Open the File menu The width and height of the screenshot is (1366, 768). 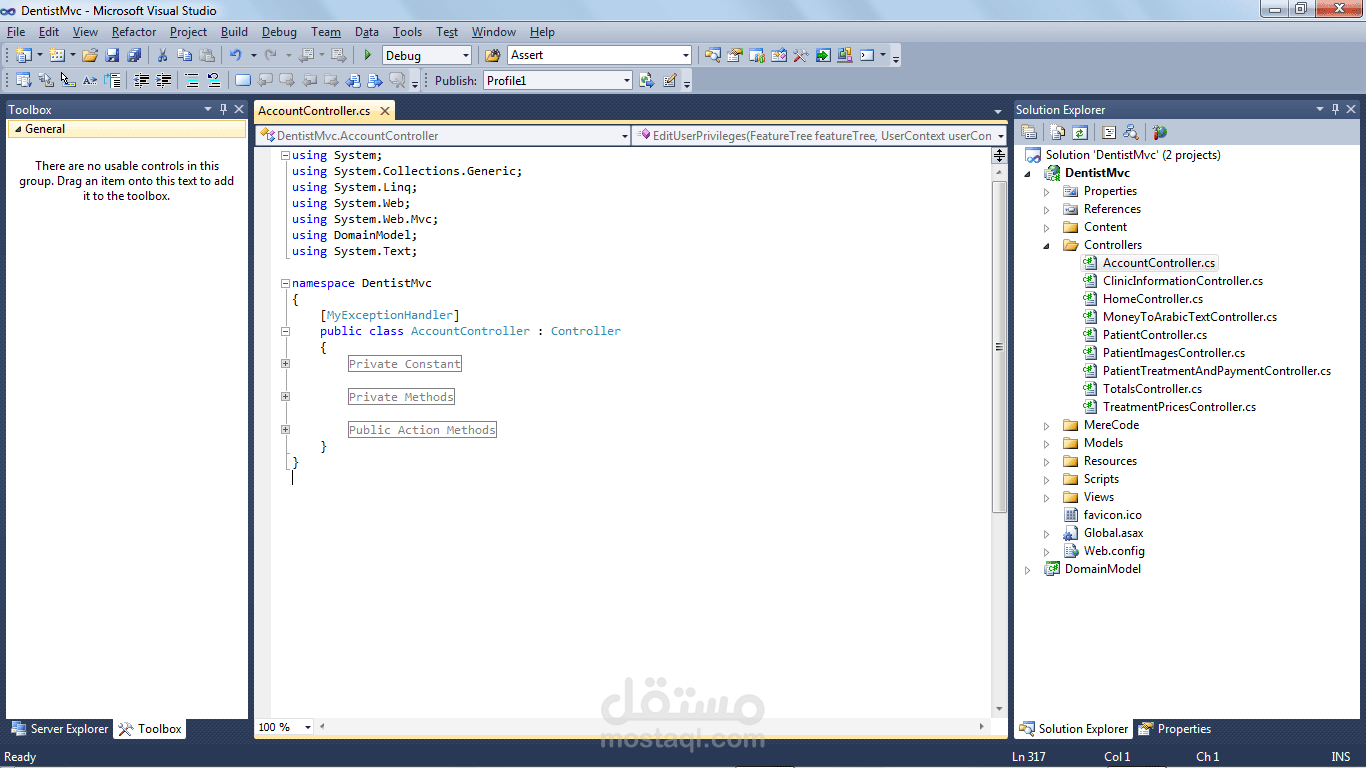pyautogui.click(x=16, y=32)
